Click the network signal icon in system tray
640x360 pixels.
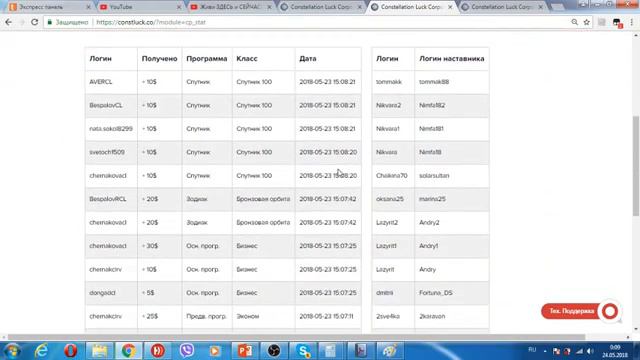coord(580,351)
